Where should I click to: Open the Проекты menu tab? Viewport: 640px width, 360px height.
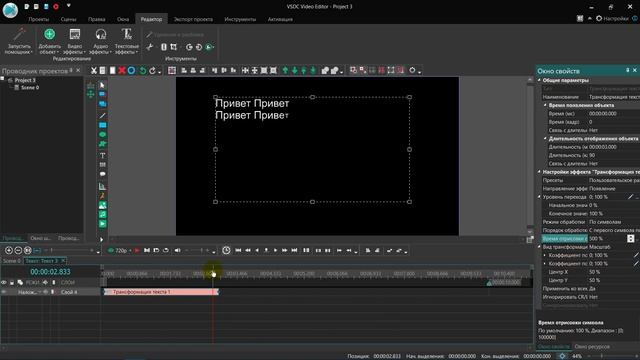pos(39,19)
